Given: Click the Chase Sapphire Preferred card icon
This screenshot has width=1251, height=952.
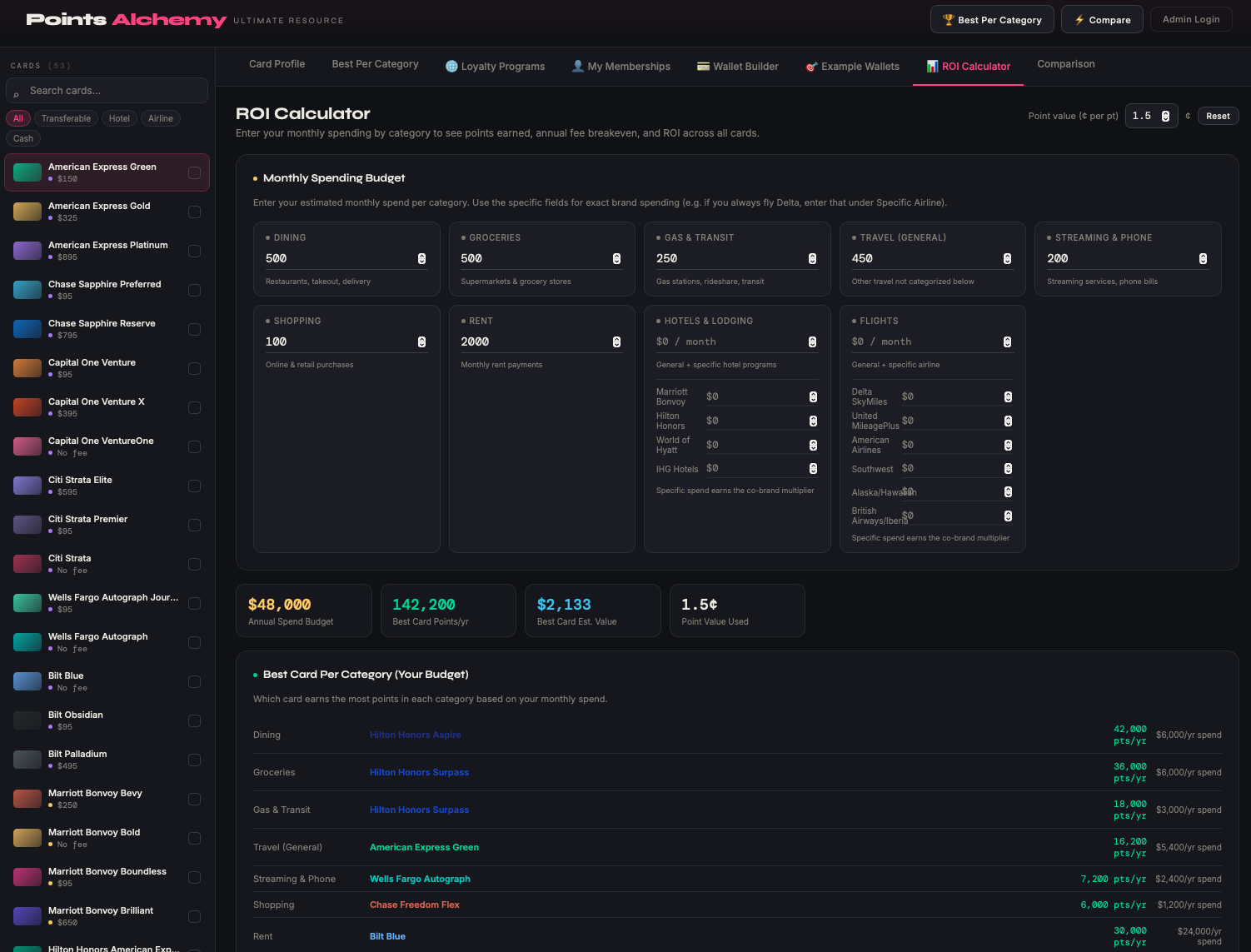Looking at the screenshot, I should pos(27,290).
